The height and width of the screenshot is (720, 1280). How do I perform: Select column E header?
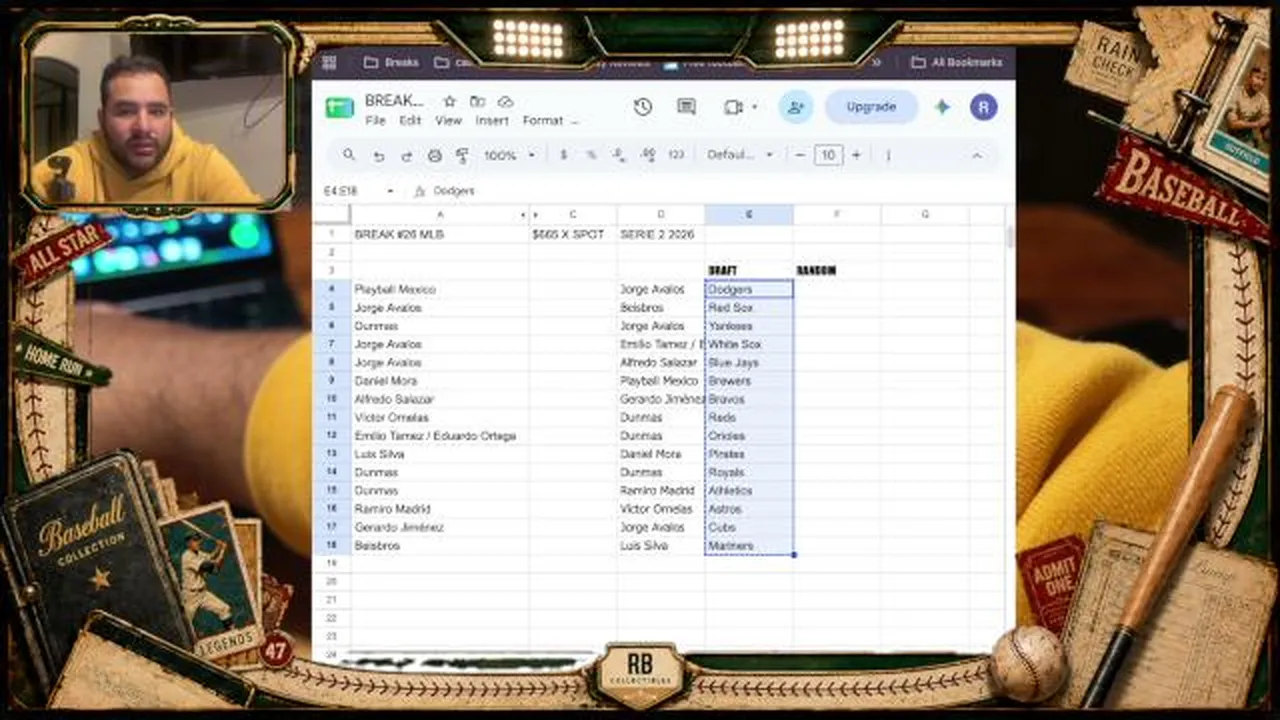click(x=749, y=215)
